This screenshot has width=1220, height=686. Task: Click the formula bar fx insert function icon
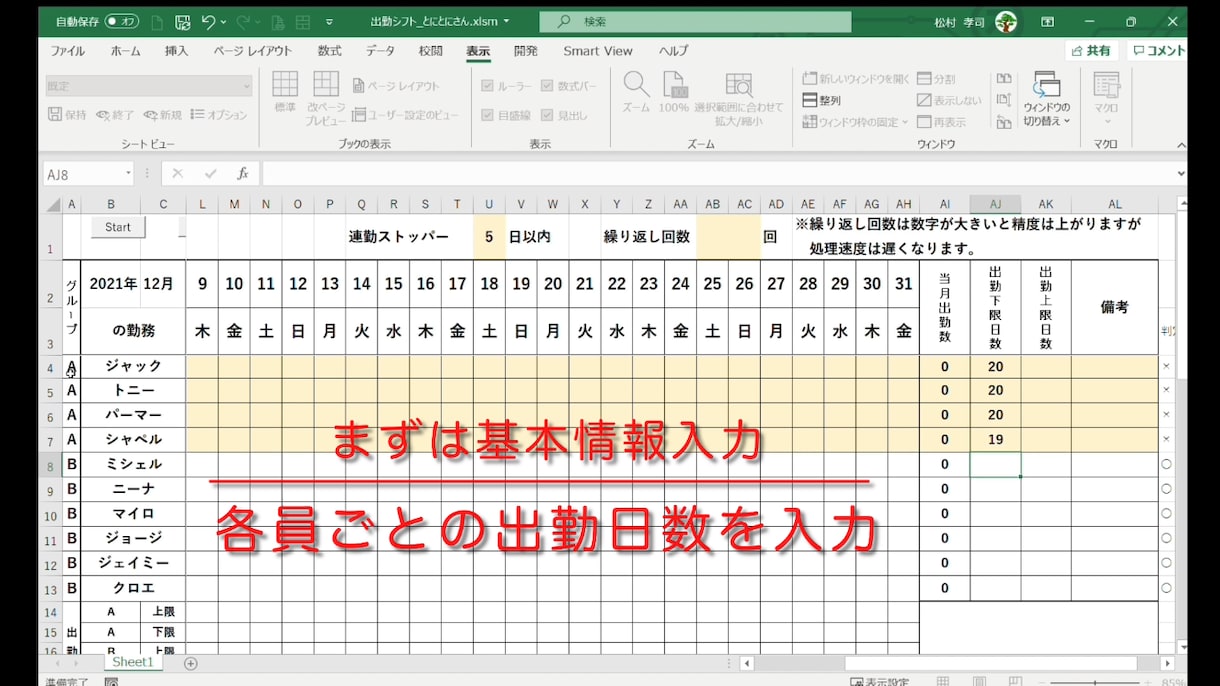(242, 174)
